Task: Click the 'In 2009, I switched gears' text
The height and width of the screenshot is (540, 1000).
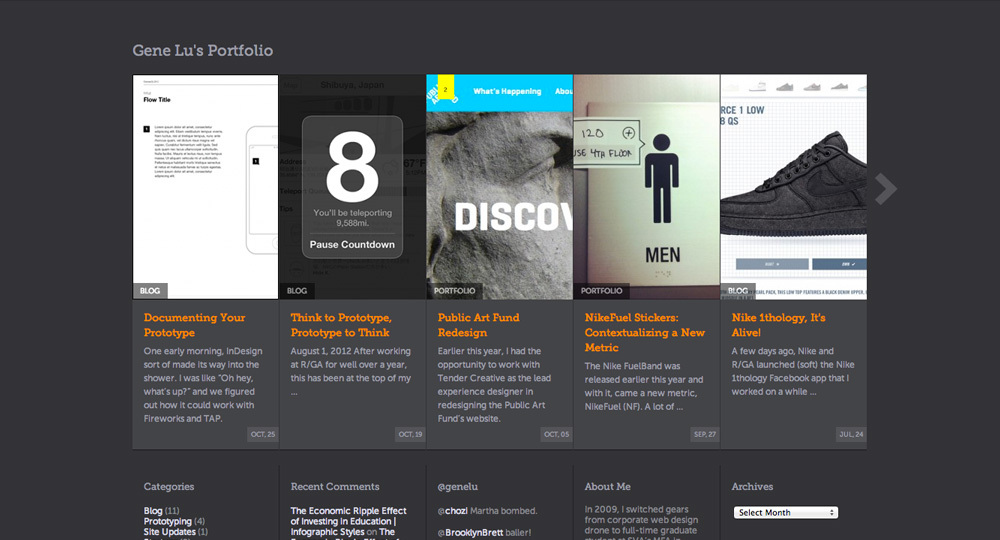Action: 642,523
